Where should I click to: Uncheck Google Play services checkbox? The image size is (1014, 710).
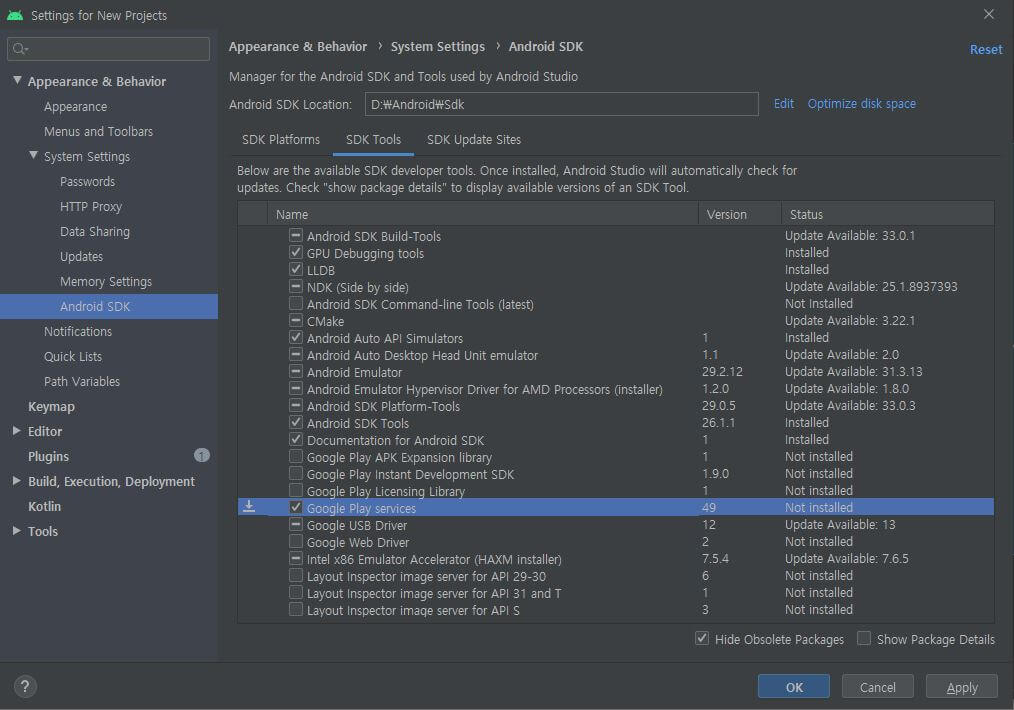coord(296,507)
